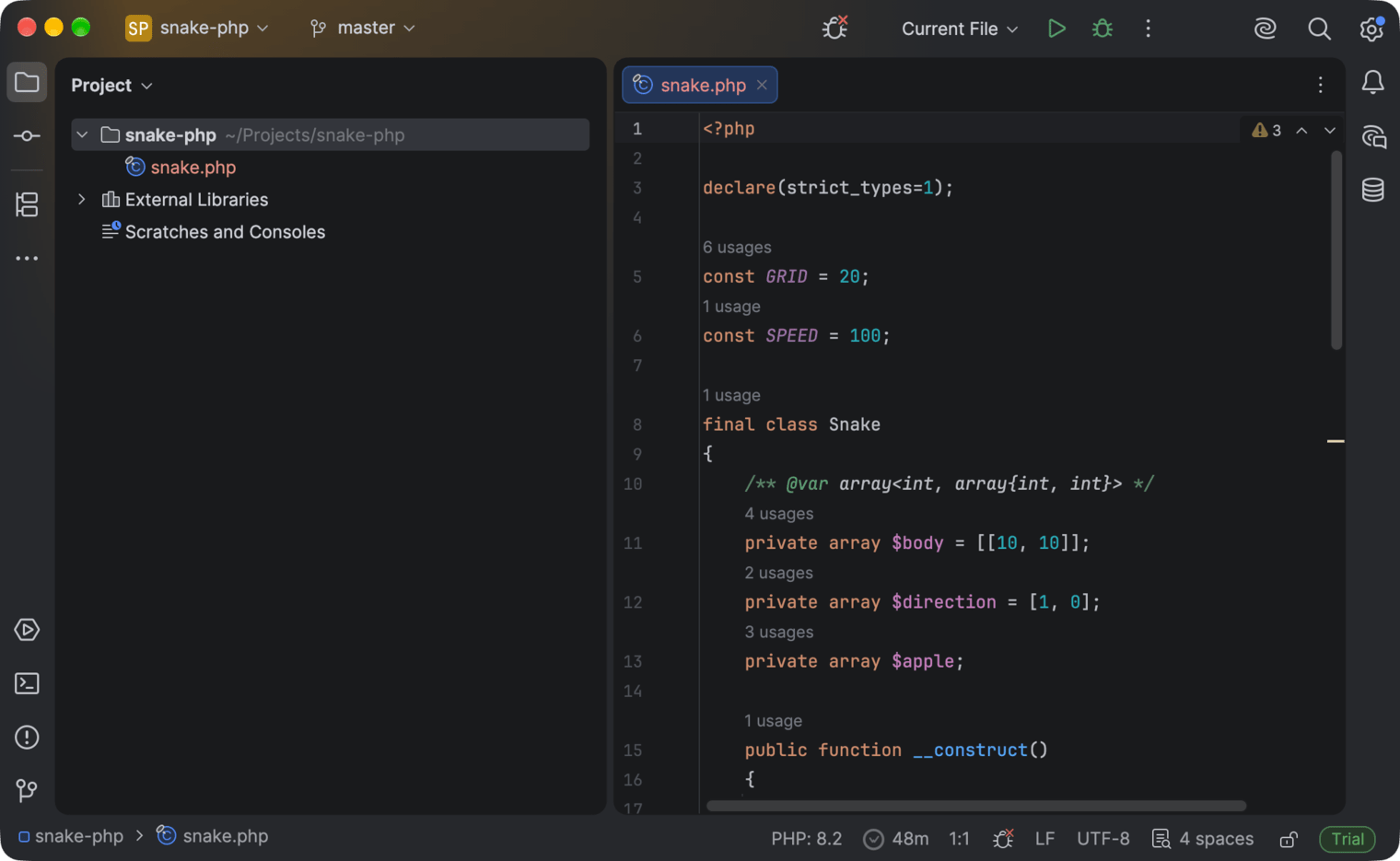Screen dimensions: 1400x861
Task: Open more run actions menu
Action: pyautogui.click(x=1148, y=29)
